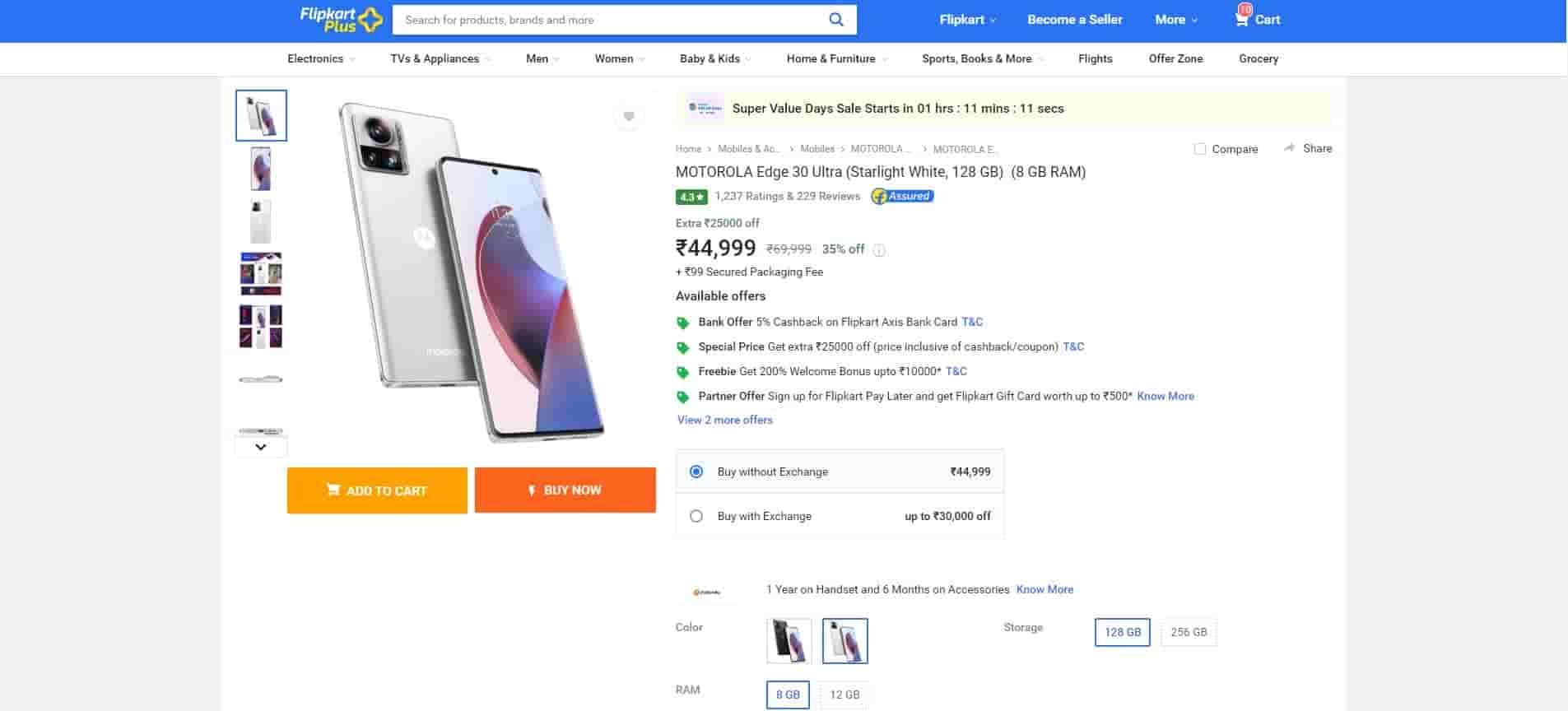Click the search magnifier icon
Screen dimensions: 1568x711
pyautogui.click(x=835, y=20)
